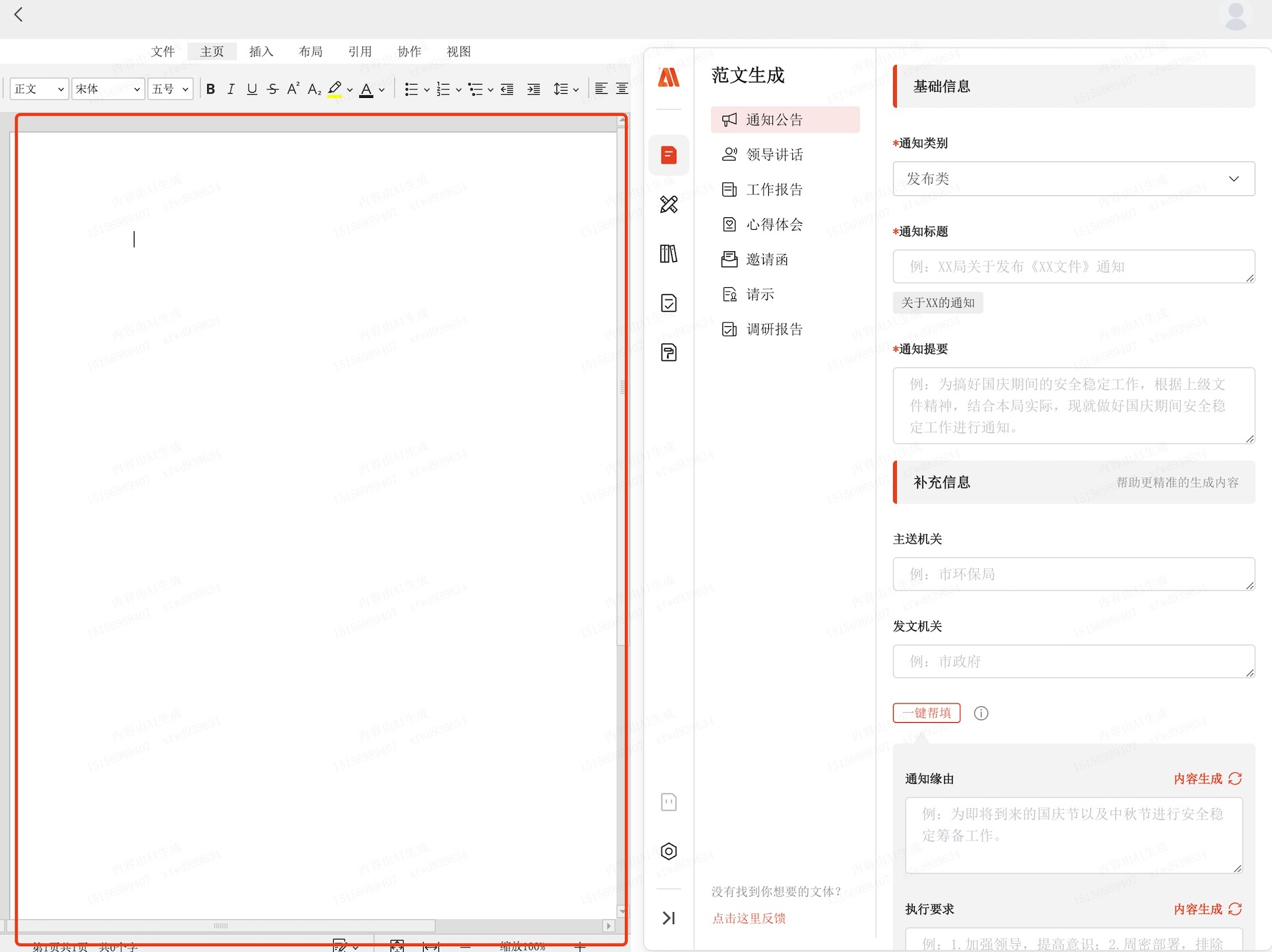
Task: Click the 一键帮填 button
Action: coord(926,713)
